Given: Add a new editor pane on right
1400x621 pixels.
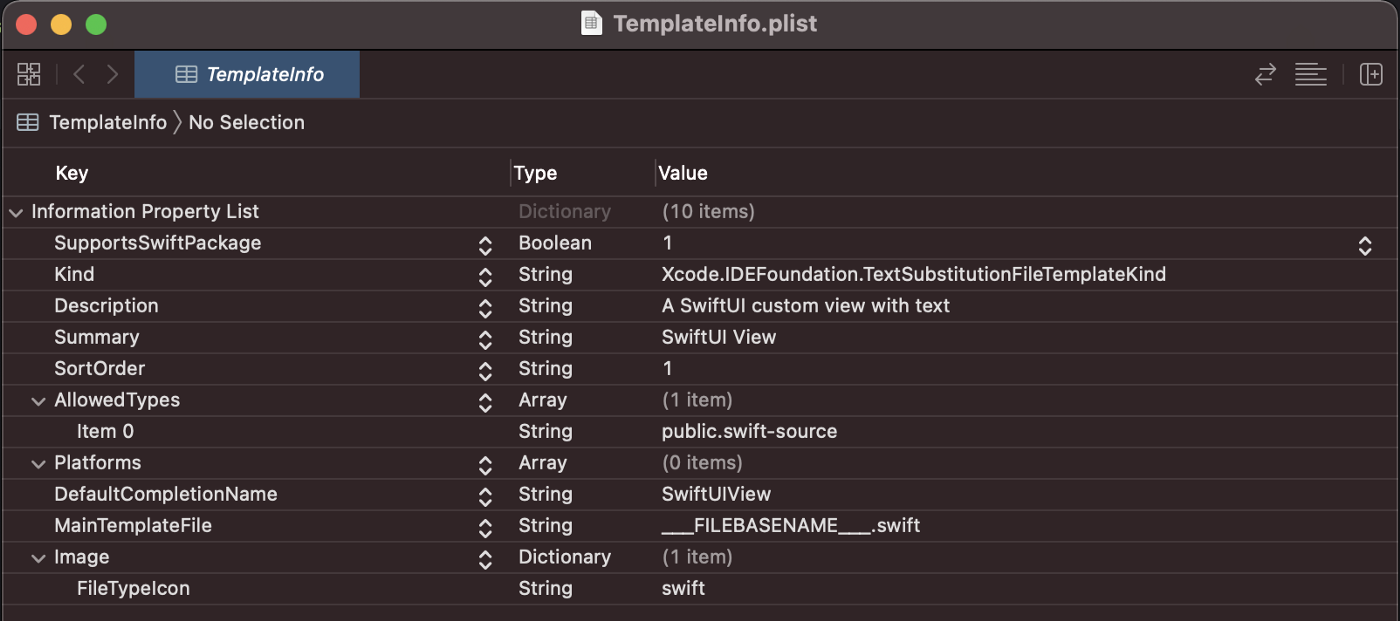Looking at the screenshot, I should pyautogui.click(x=1371, y=74).
